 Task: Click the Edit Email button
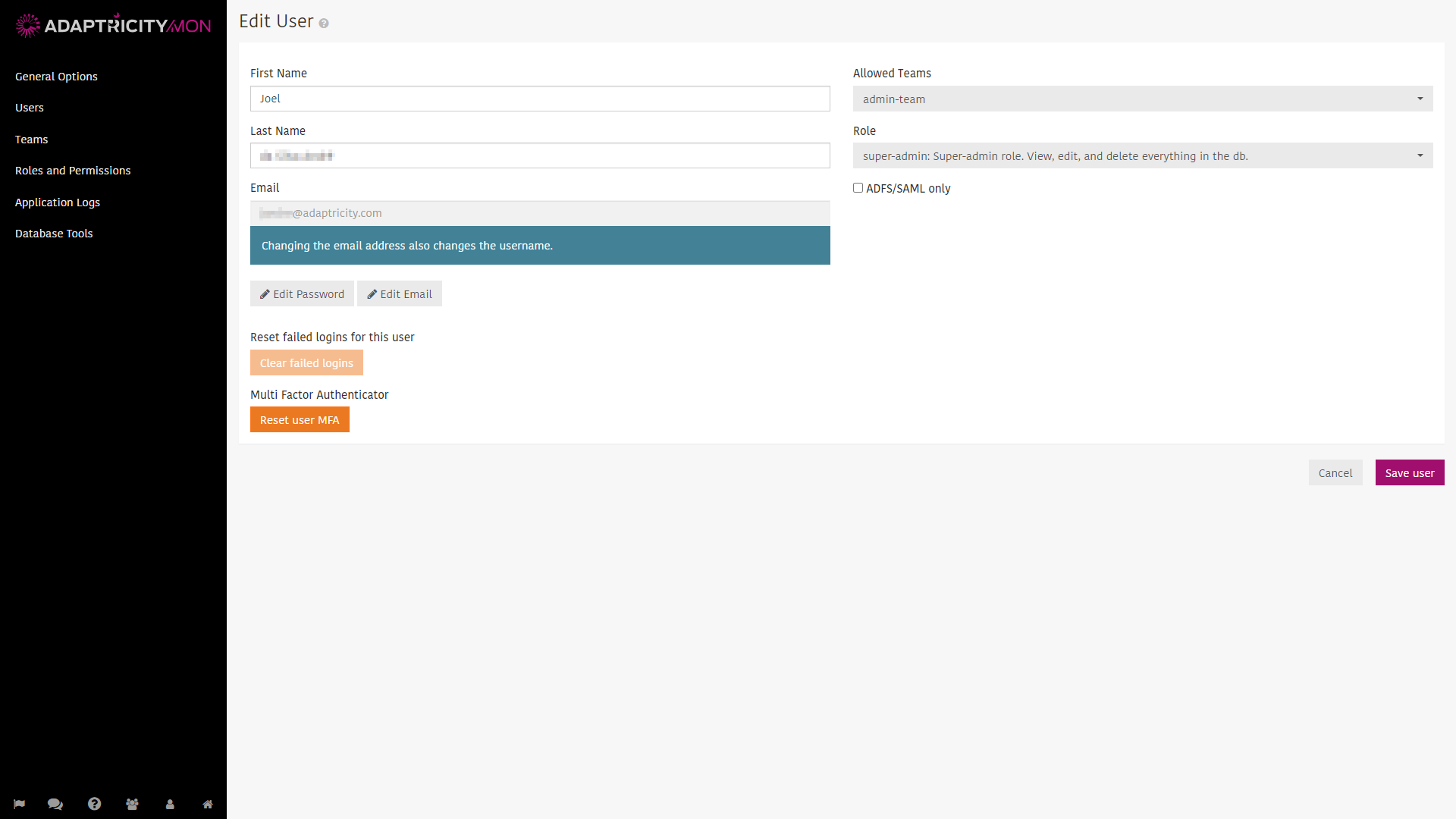[x=400, y=293]
